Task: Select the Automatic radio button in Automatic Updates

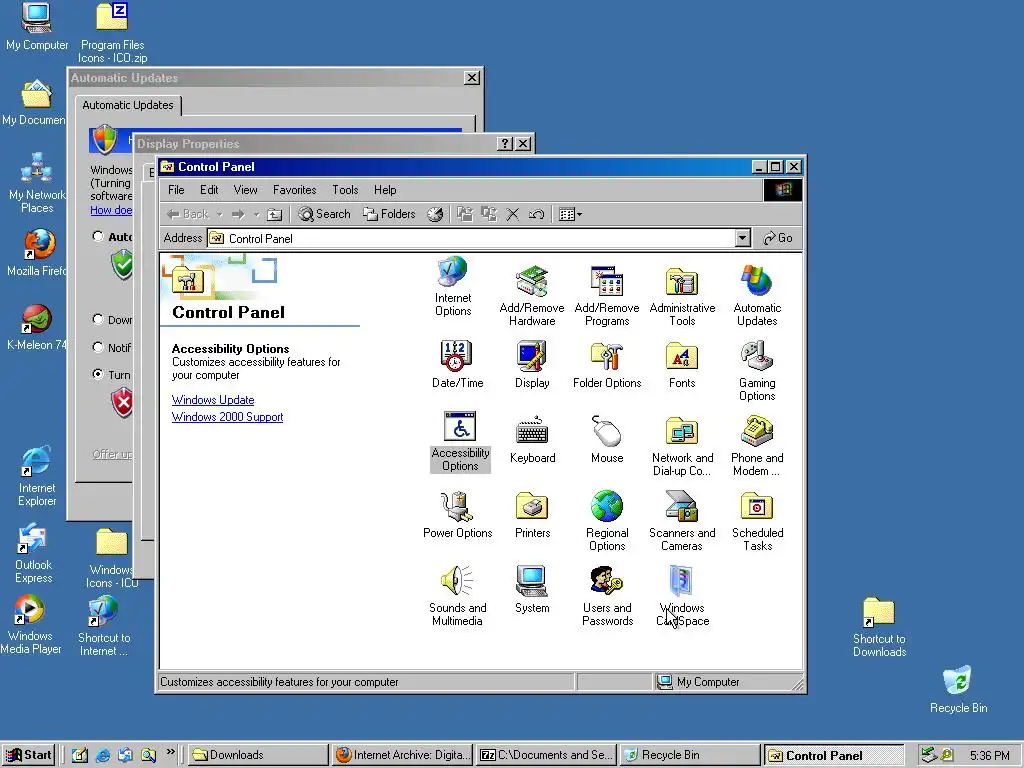Action: (98, 236)
